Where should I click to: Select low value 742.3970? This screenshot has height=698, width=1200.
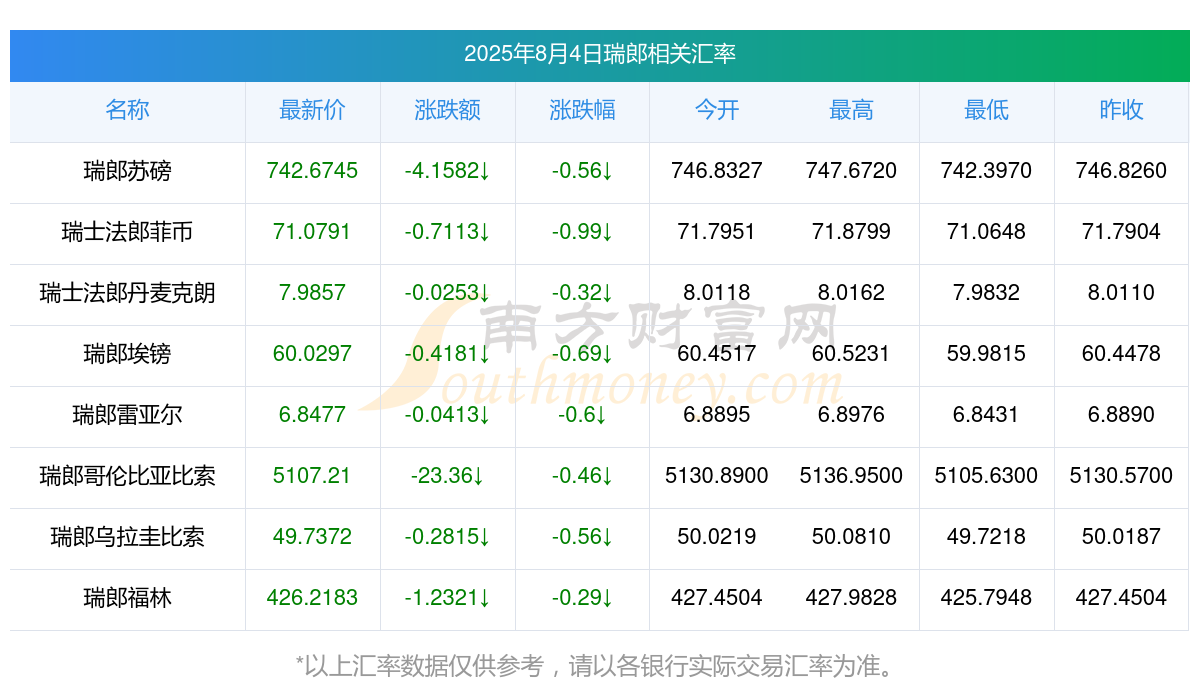(986, 171)
